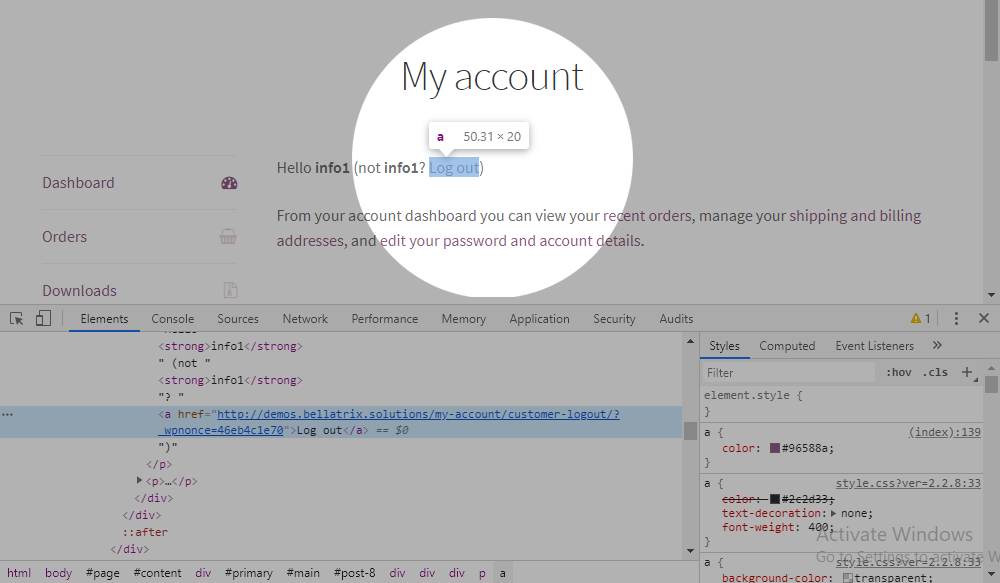This screenshot has width=1000, height=583.
Task: Toggle the device toolbar icon
Action: (43, 318)
